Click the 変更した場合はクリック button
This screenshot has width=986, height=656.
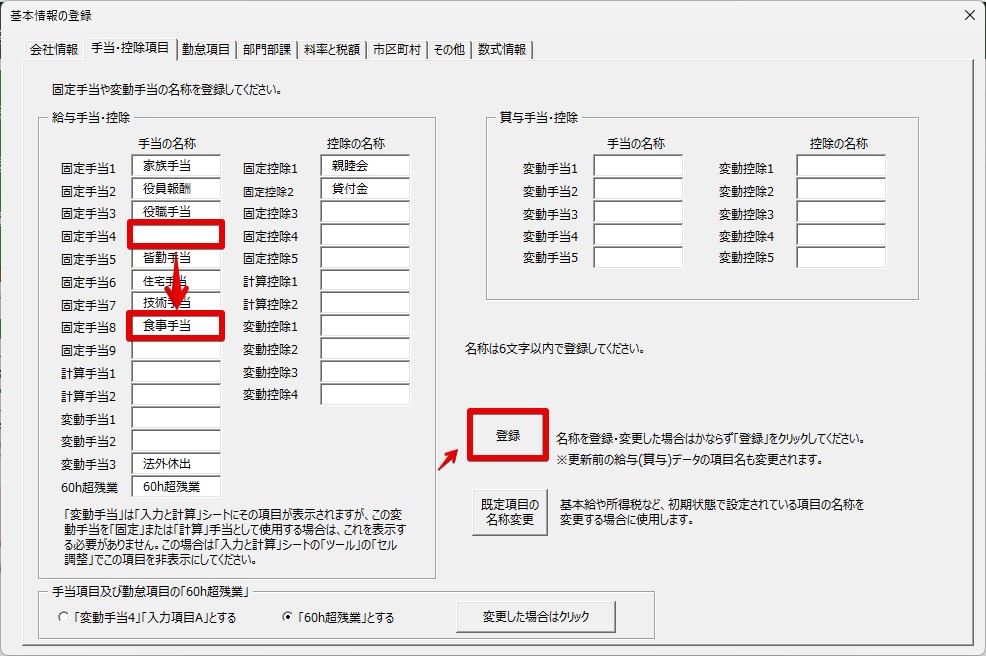[x=535, y=617]
